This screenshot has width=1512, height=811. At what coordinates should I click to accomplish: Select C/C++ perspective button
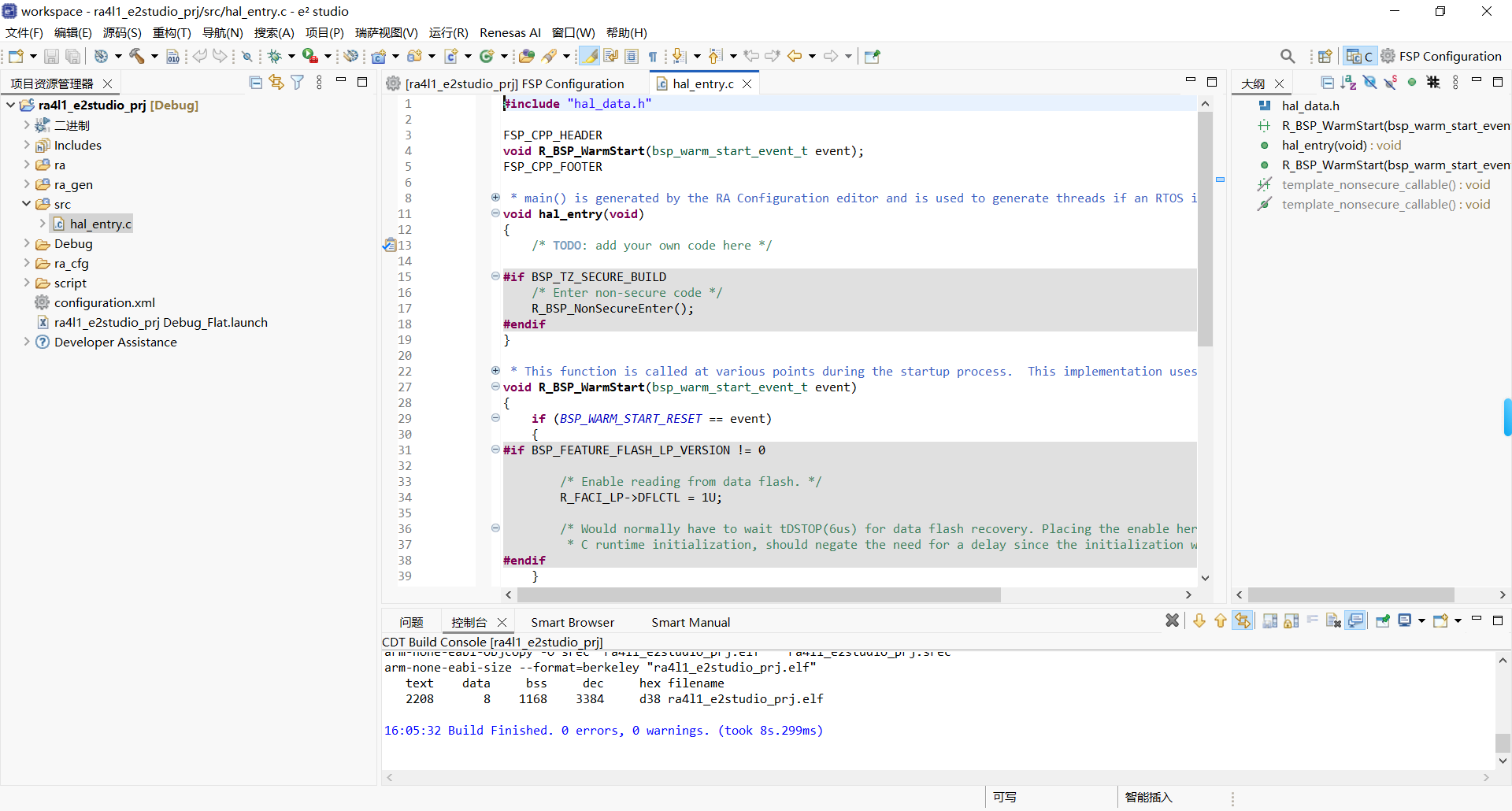1359,56
